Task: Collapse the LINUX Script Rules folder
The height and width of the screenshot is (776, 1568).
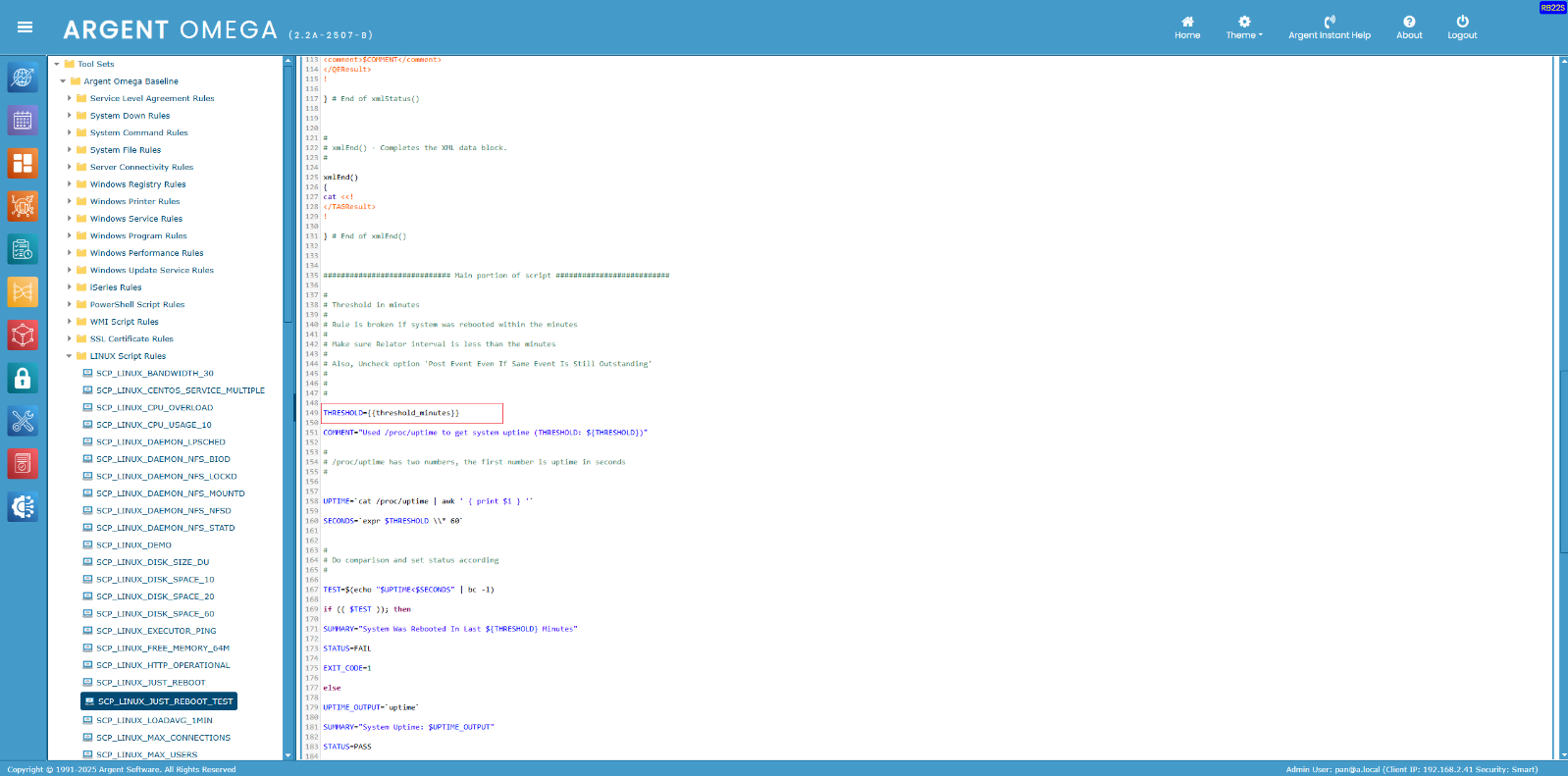Action: point(69,356)
